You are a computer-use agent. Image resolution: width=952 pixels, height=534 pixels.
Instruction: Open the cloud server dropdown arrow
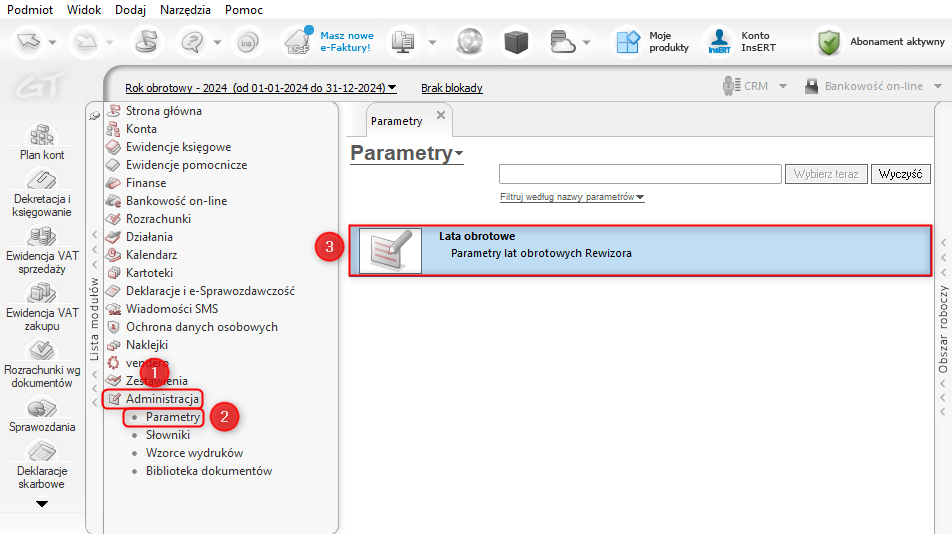tap(586, 42)
